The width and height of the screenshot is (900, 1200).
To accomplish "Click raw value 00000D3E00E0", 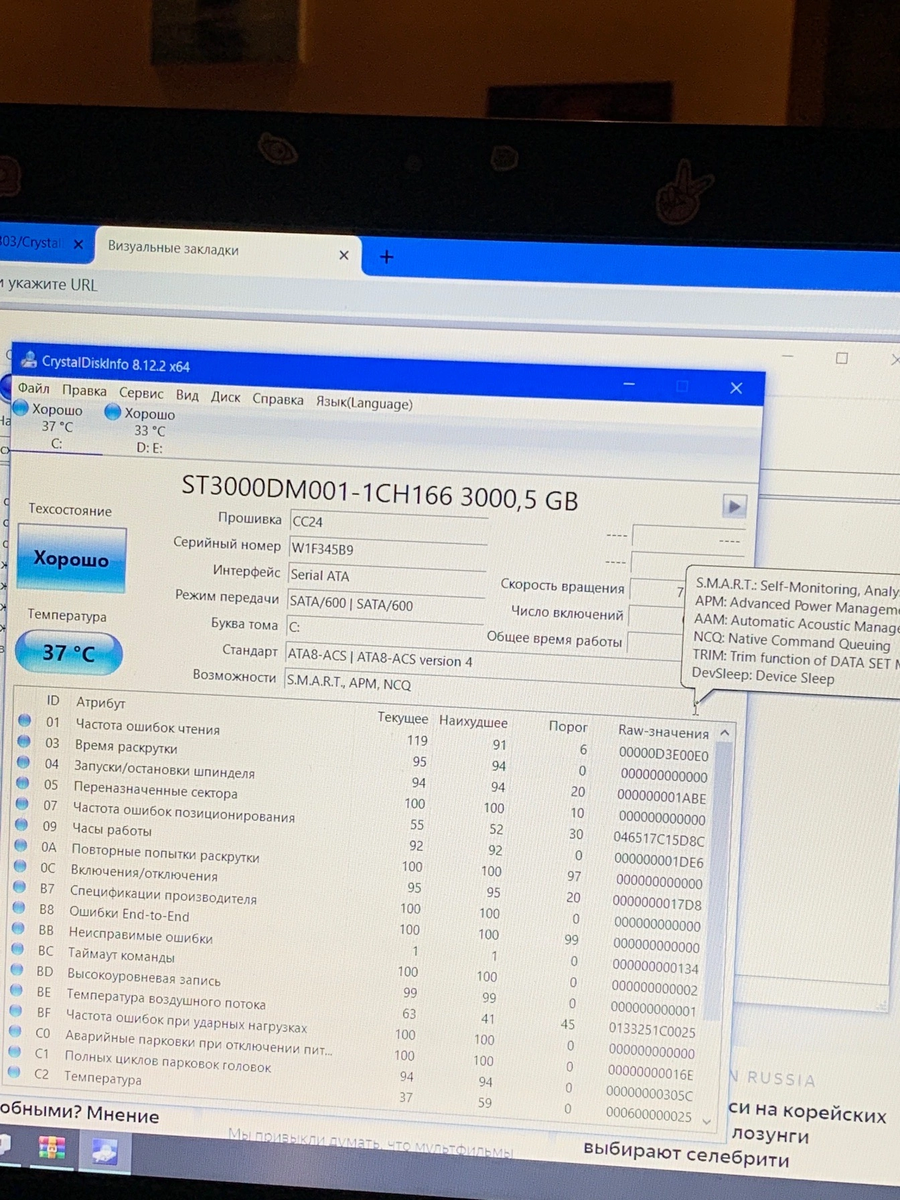I will (664, 755).
